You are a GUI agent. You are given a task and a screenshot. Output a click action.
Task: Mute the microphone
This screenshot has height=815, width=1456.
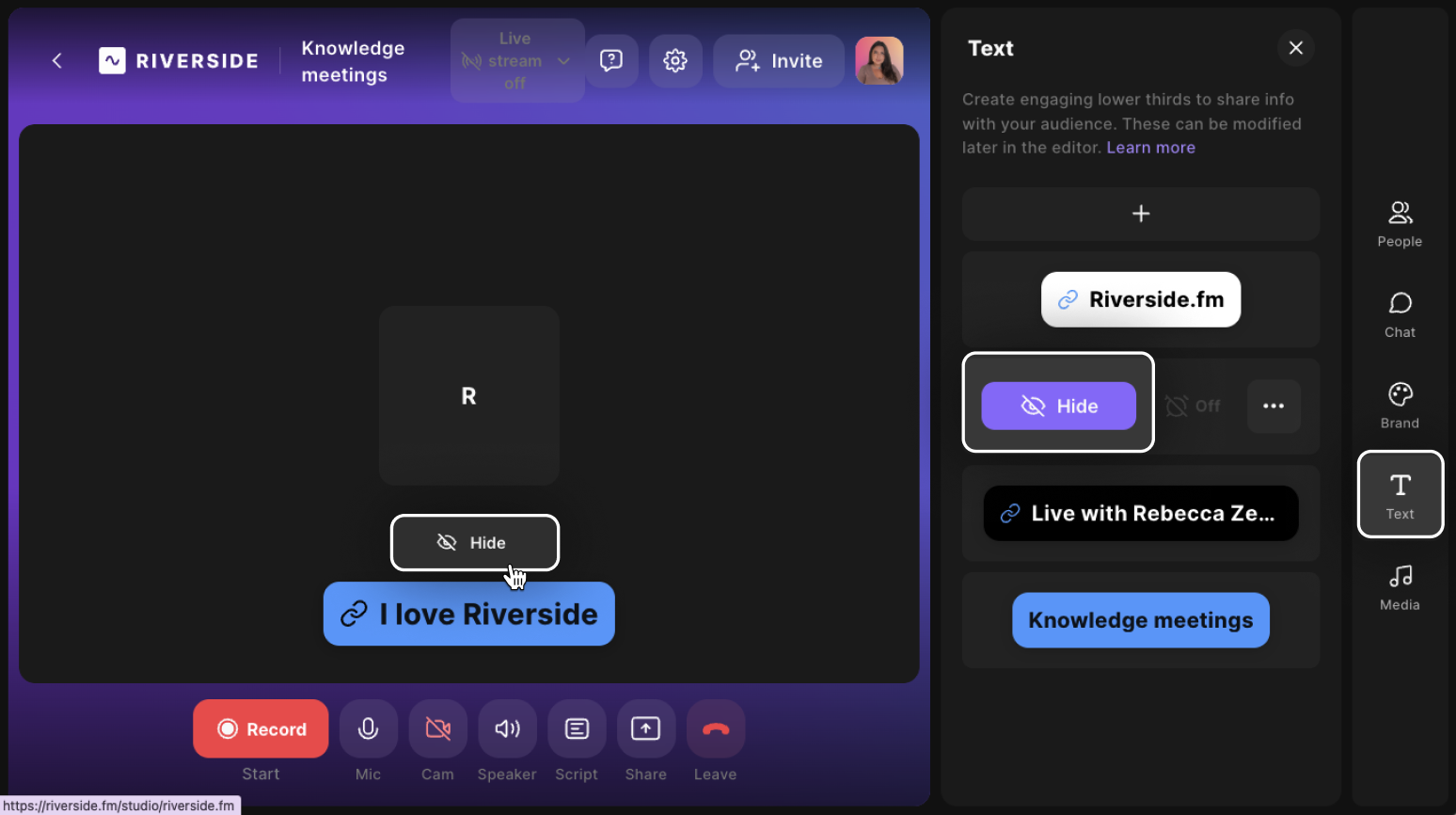(368, 728)
